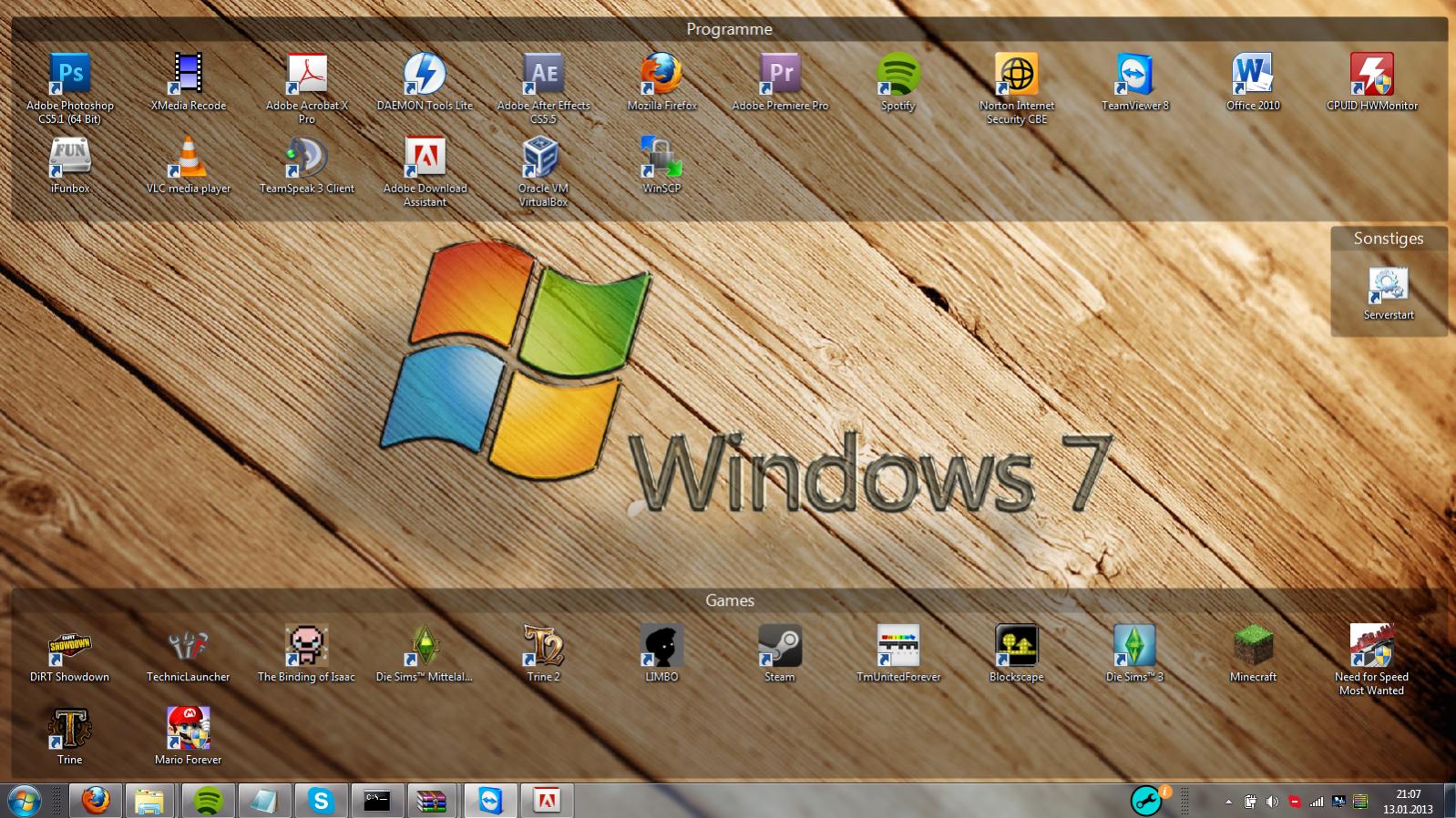Open Die Sims Mittelalter shortcut

[x=425, y=653]
